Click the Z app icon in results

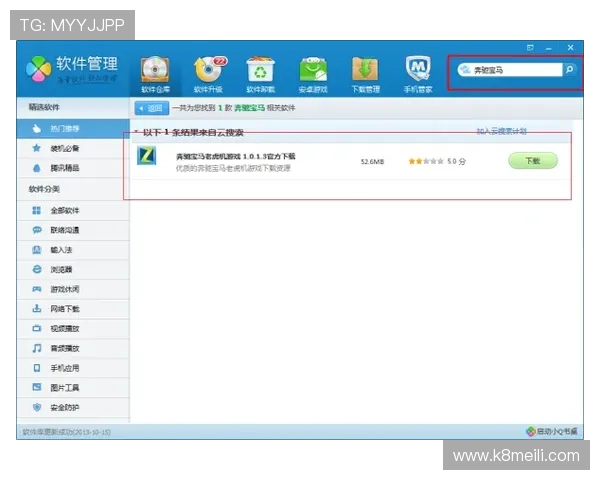click(146, 158)
